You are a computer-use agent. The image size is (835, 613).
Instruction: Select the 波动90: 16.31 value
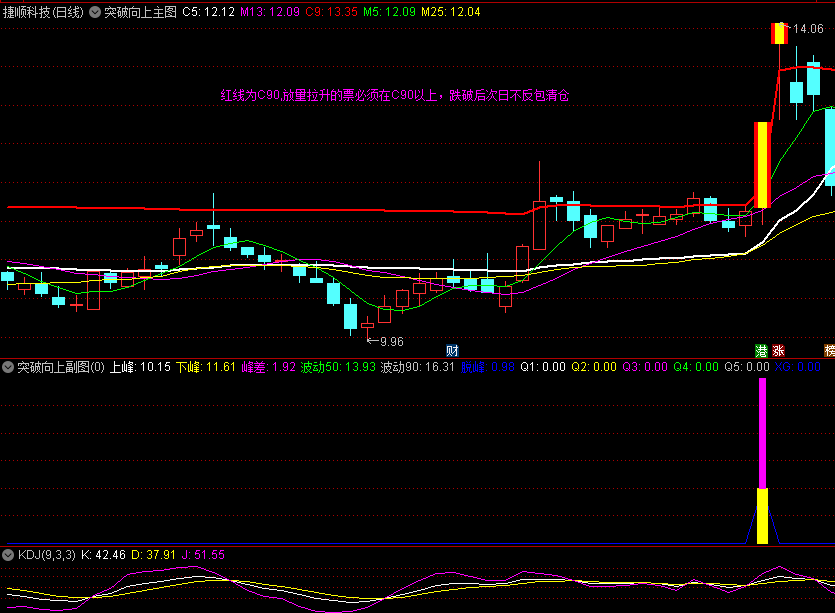pos(418,367)
